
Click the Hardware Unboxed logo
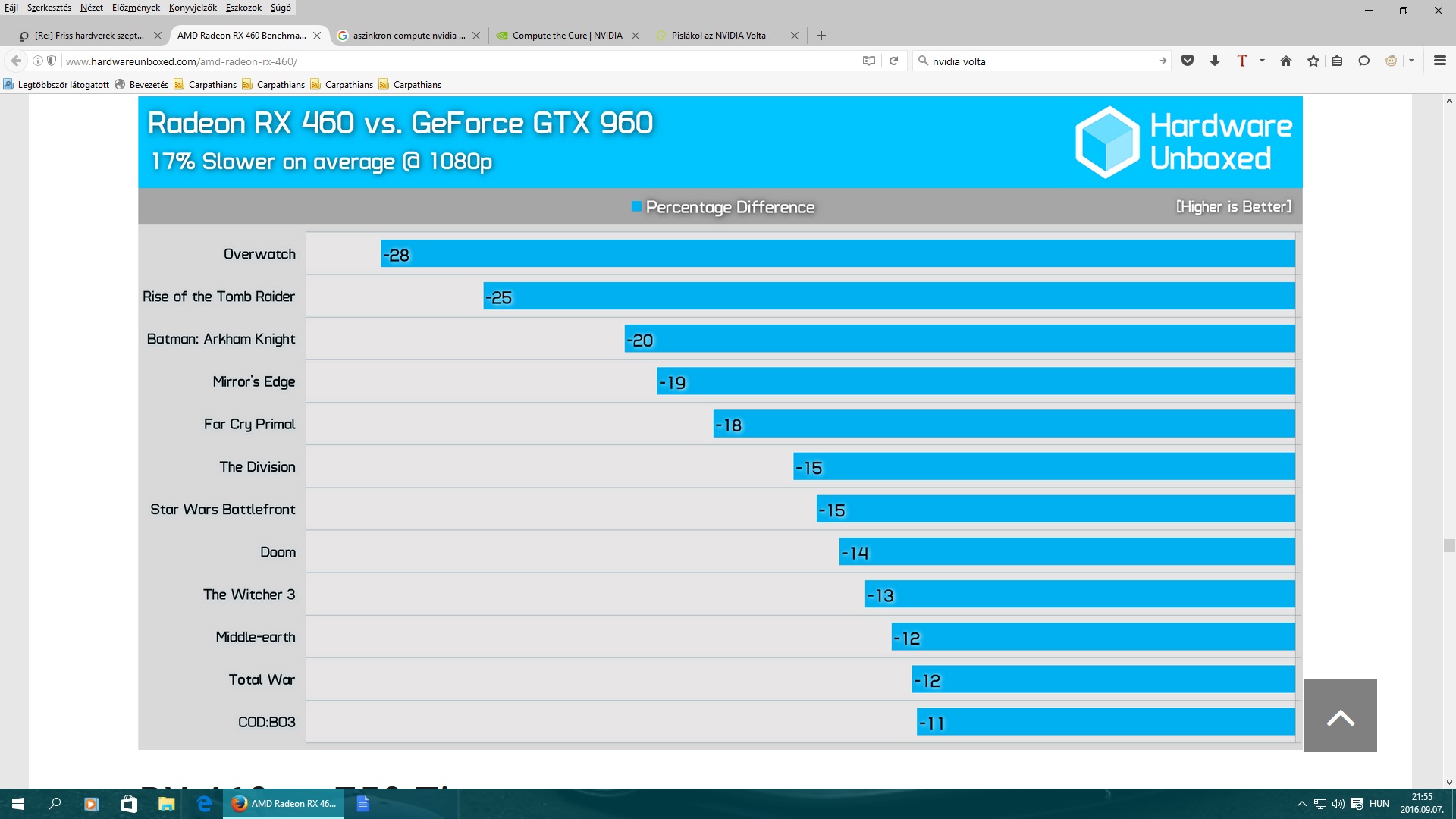(1183, 142)
